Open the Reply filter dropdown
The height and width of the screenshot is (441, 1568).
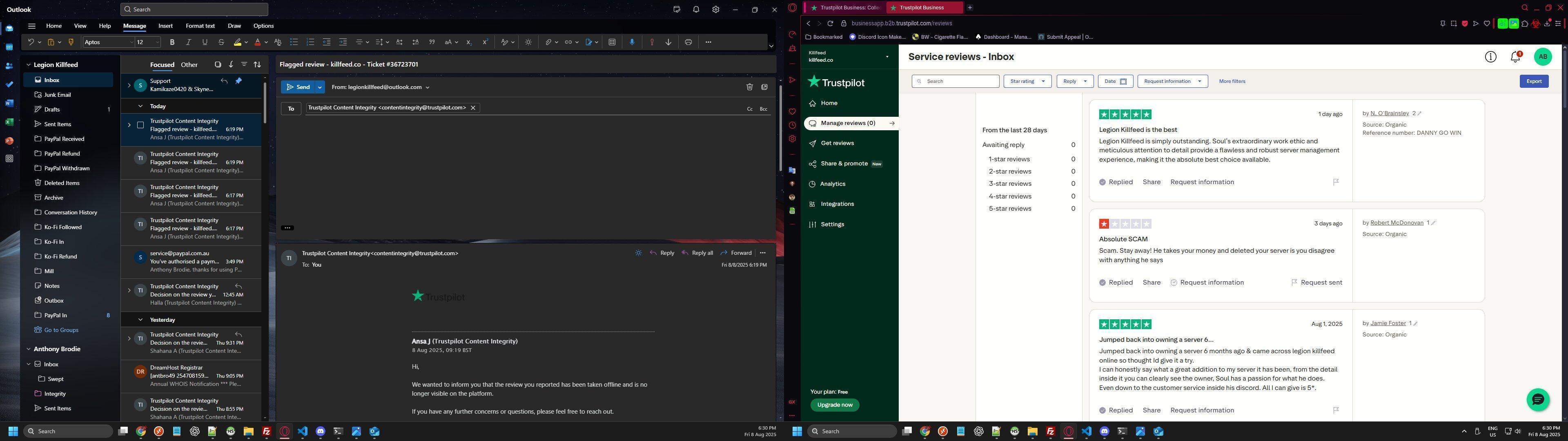pyautogui.click(x=1075, y=81)
